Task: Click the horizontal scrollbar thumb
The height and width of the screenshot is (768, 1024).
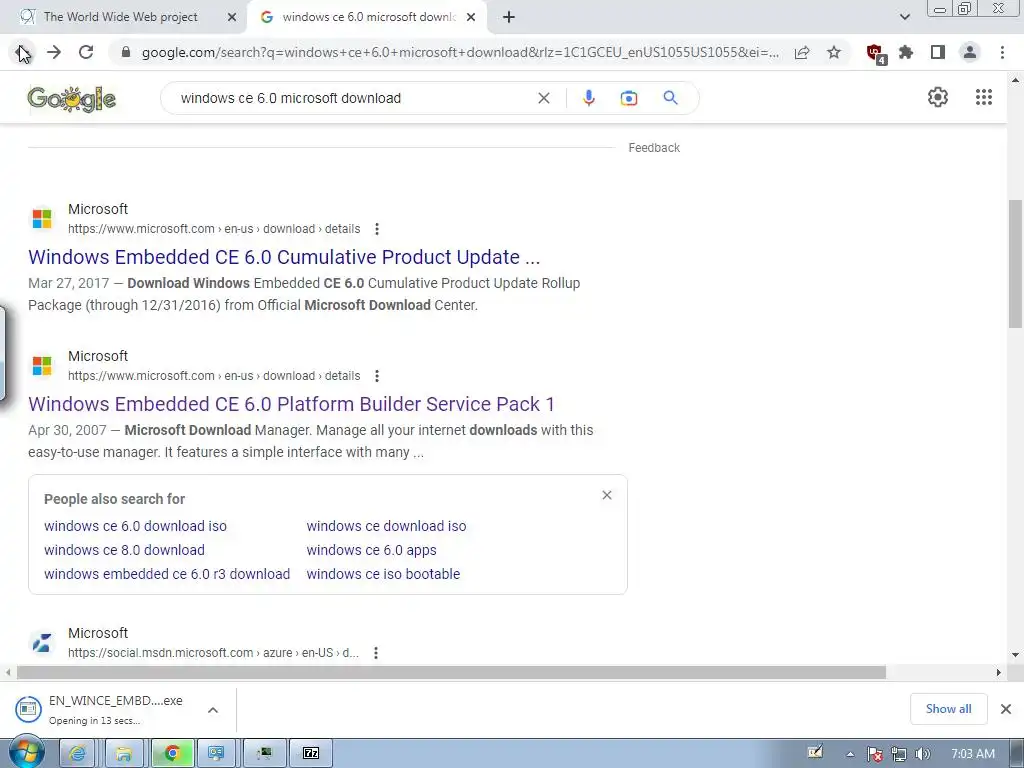Action: pyautogui.click(x=451, y=672)
